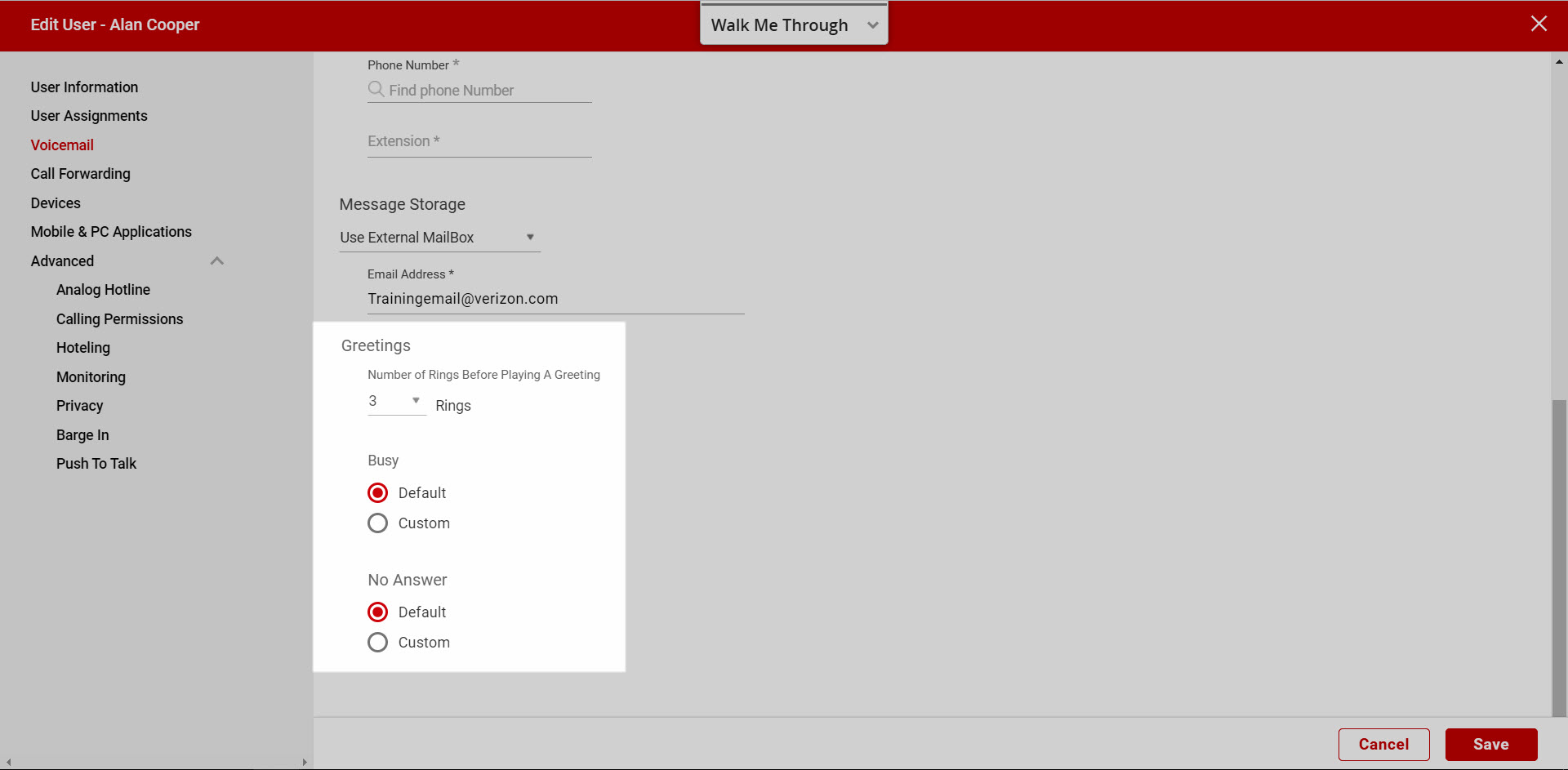Select Privacy under Advanced
This screenshot has height=770, width=1568.
click(x=79, y=406)
